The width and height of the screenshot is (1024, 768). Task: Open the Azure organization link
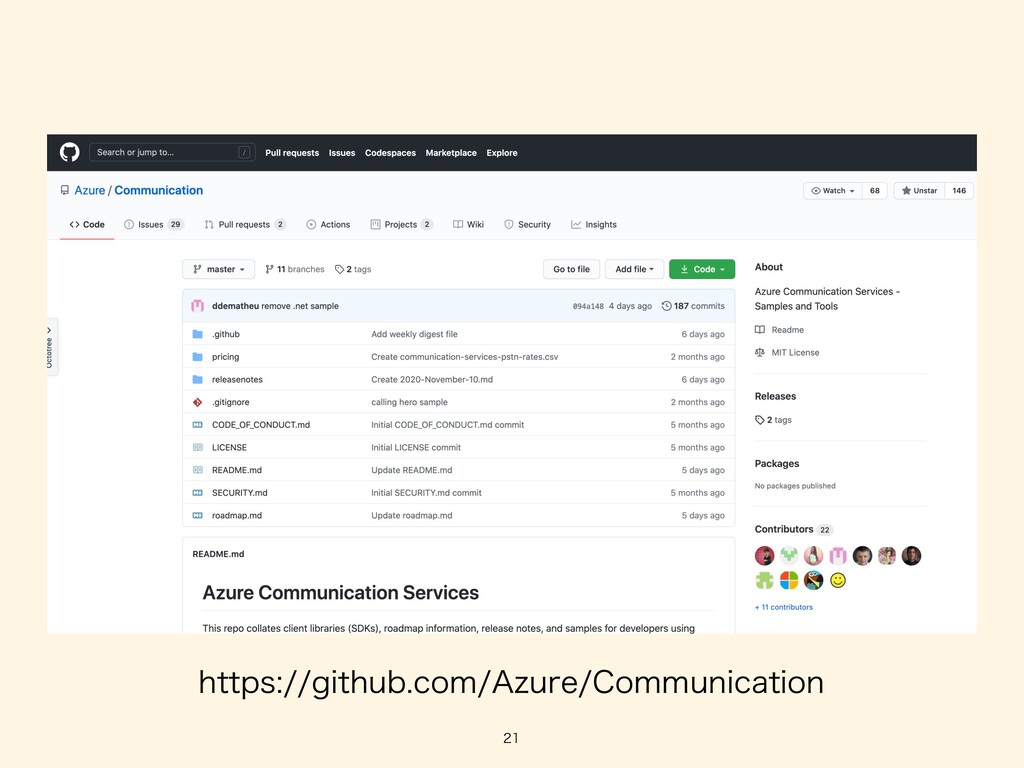pos(89,190)
